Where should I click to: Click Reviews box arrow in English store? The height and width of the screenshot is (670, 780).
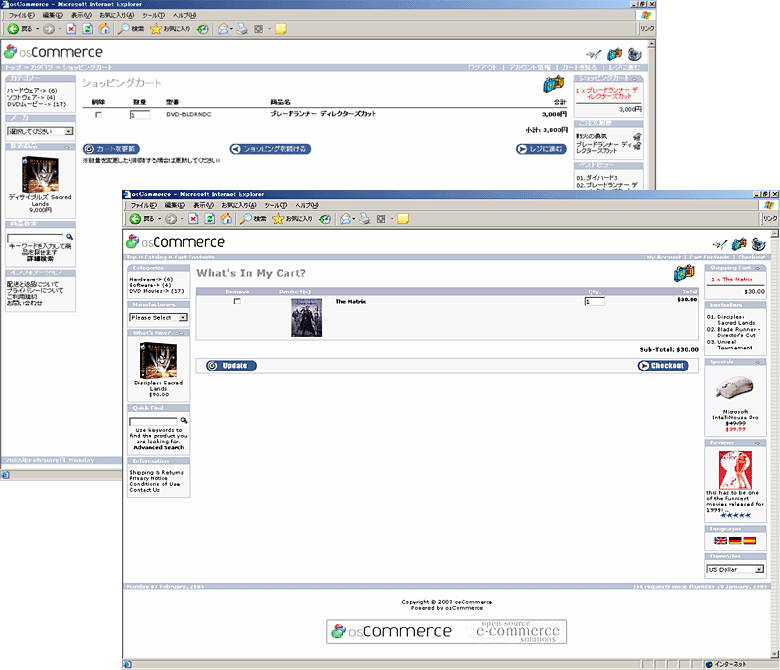click(x=758, y=443)
